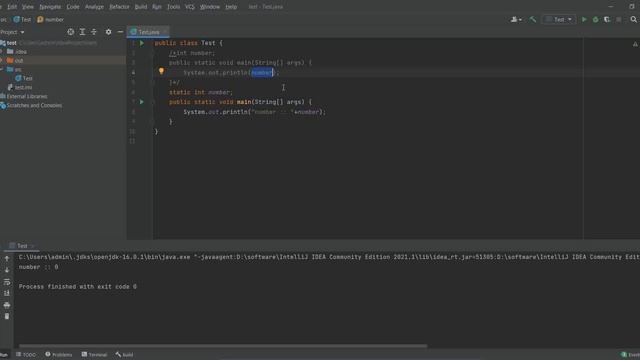Toggle scroll to end in Run console
The width and height of the screenshot is (640, 360).
coord(7,293)
